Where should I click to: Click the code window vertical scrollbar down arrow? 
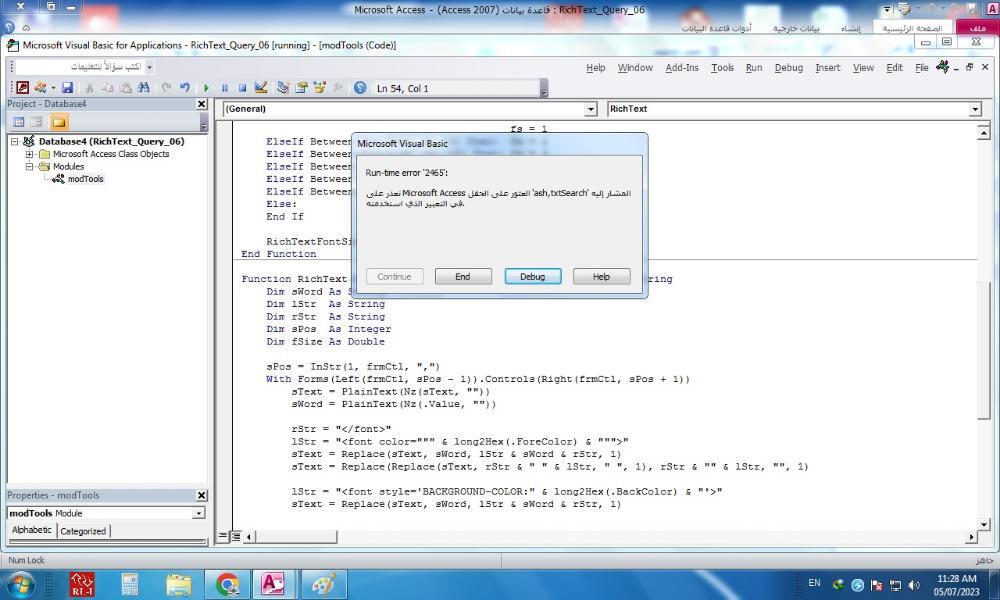(x=983, y=523)
